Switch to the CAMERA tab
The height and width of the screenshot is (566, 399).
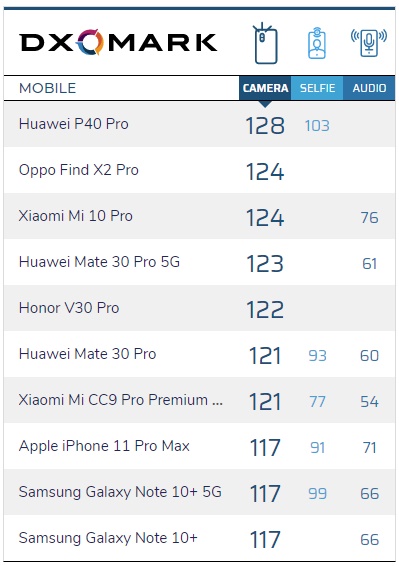coord(265,88)
